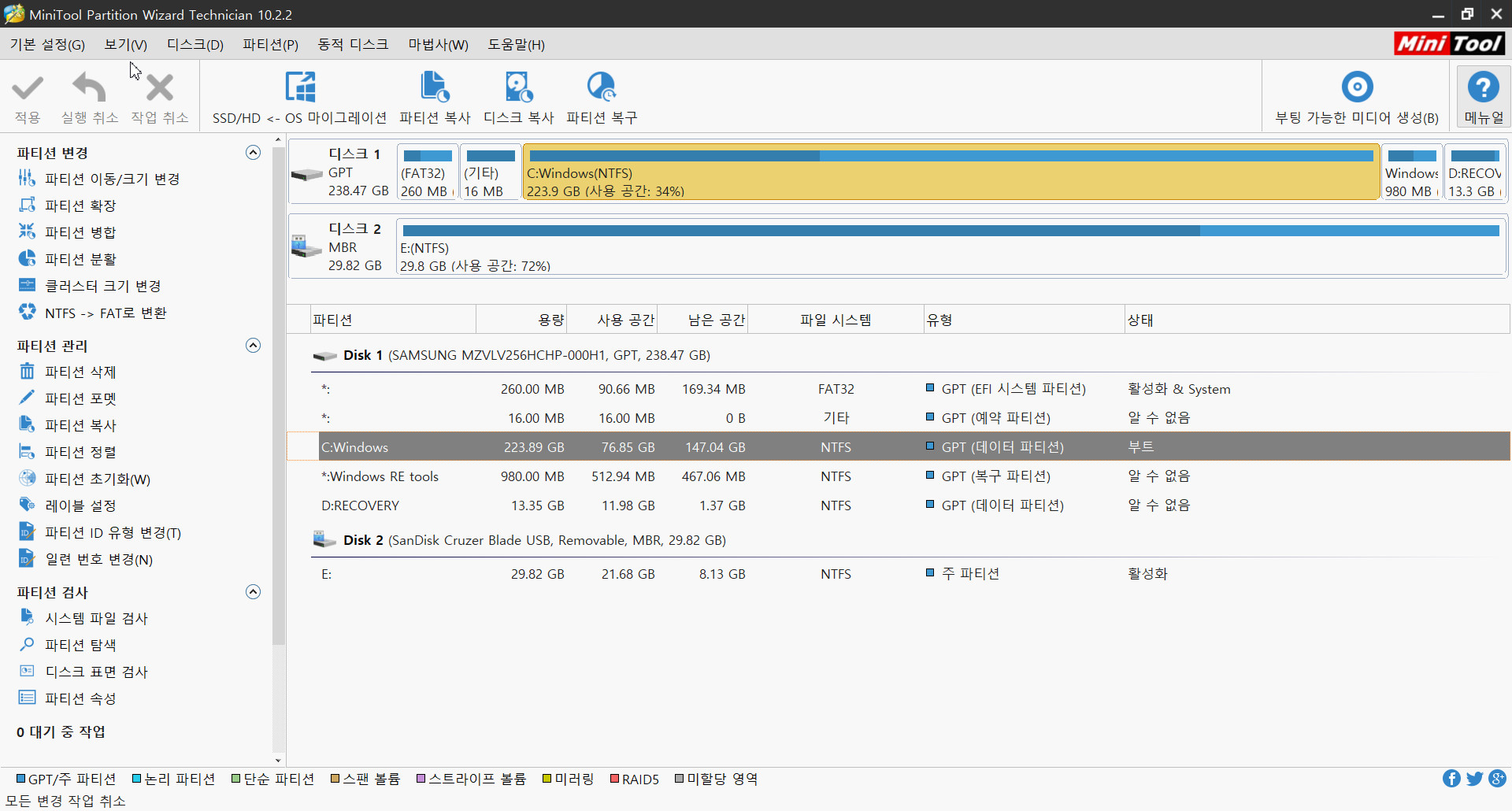This screenshot has width=1512, height=811.
Task: Collapse the 파티션 관리 section
Action: (x=253, y=346)
